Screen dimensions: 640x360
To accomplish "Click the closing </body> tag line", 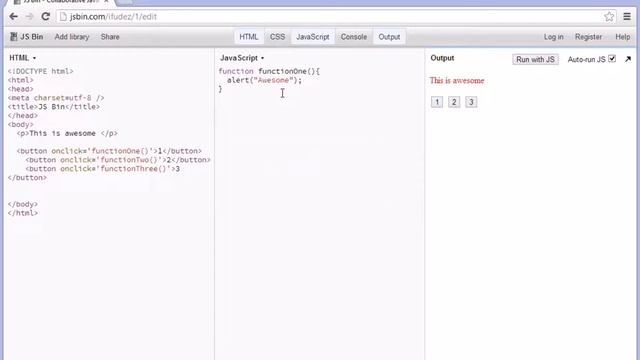I will point(22,204).
